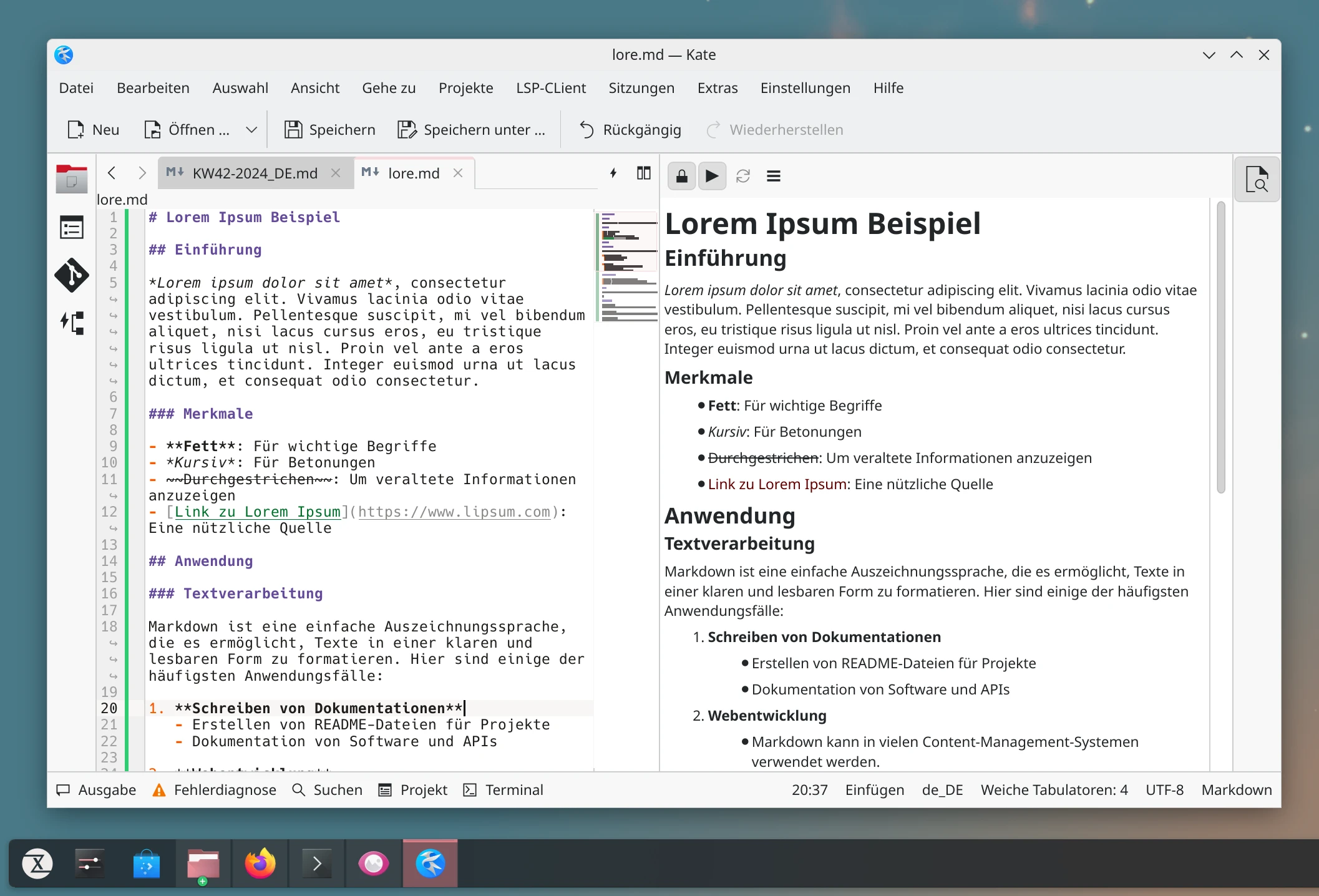Click the editor minimap scrollbar
1319x896 pixels.
point(627,268)
